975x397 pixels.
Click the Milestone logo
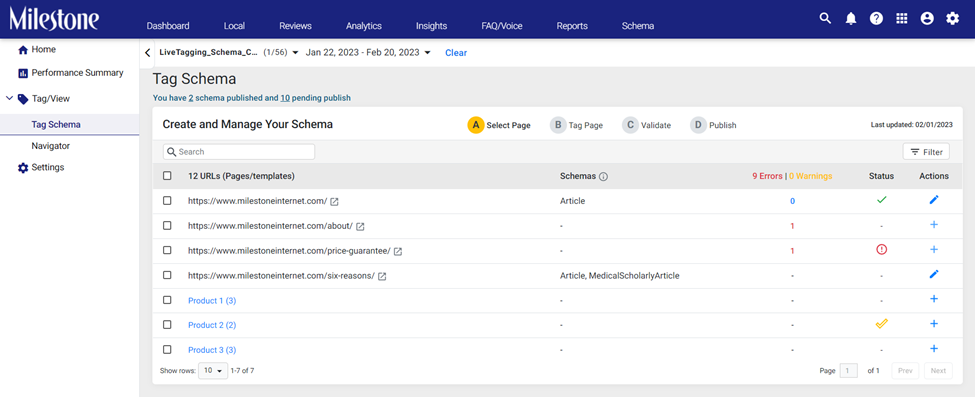[x=53, y=19]
